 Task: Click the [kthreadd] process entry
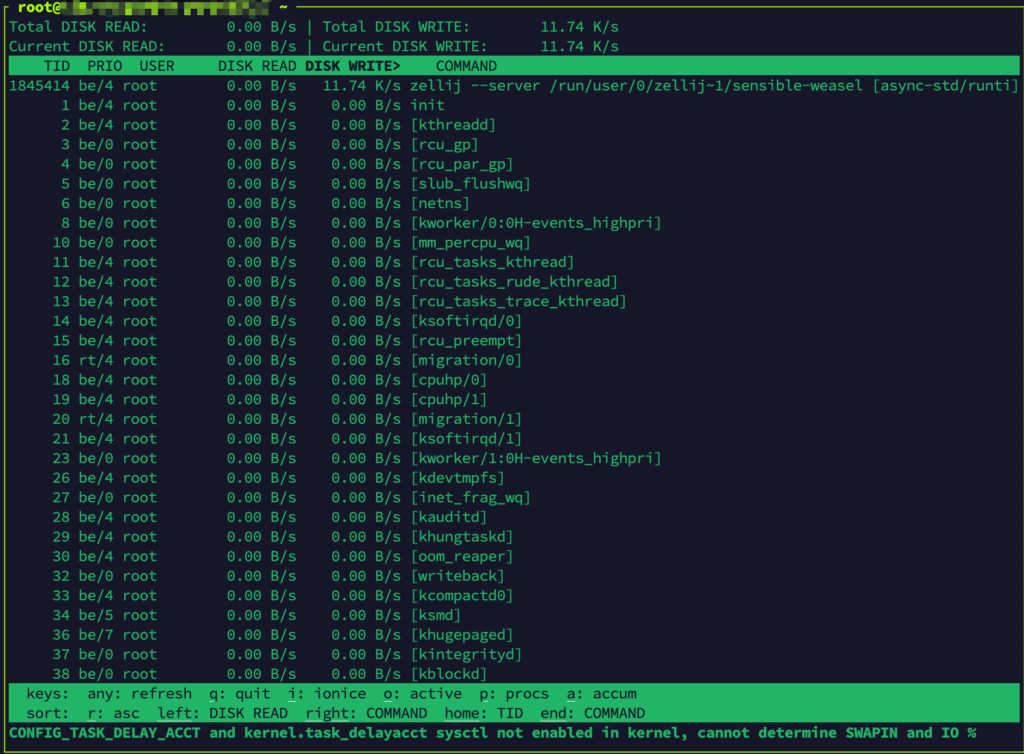(x=453, y=125)
